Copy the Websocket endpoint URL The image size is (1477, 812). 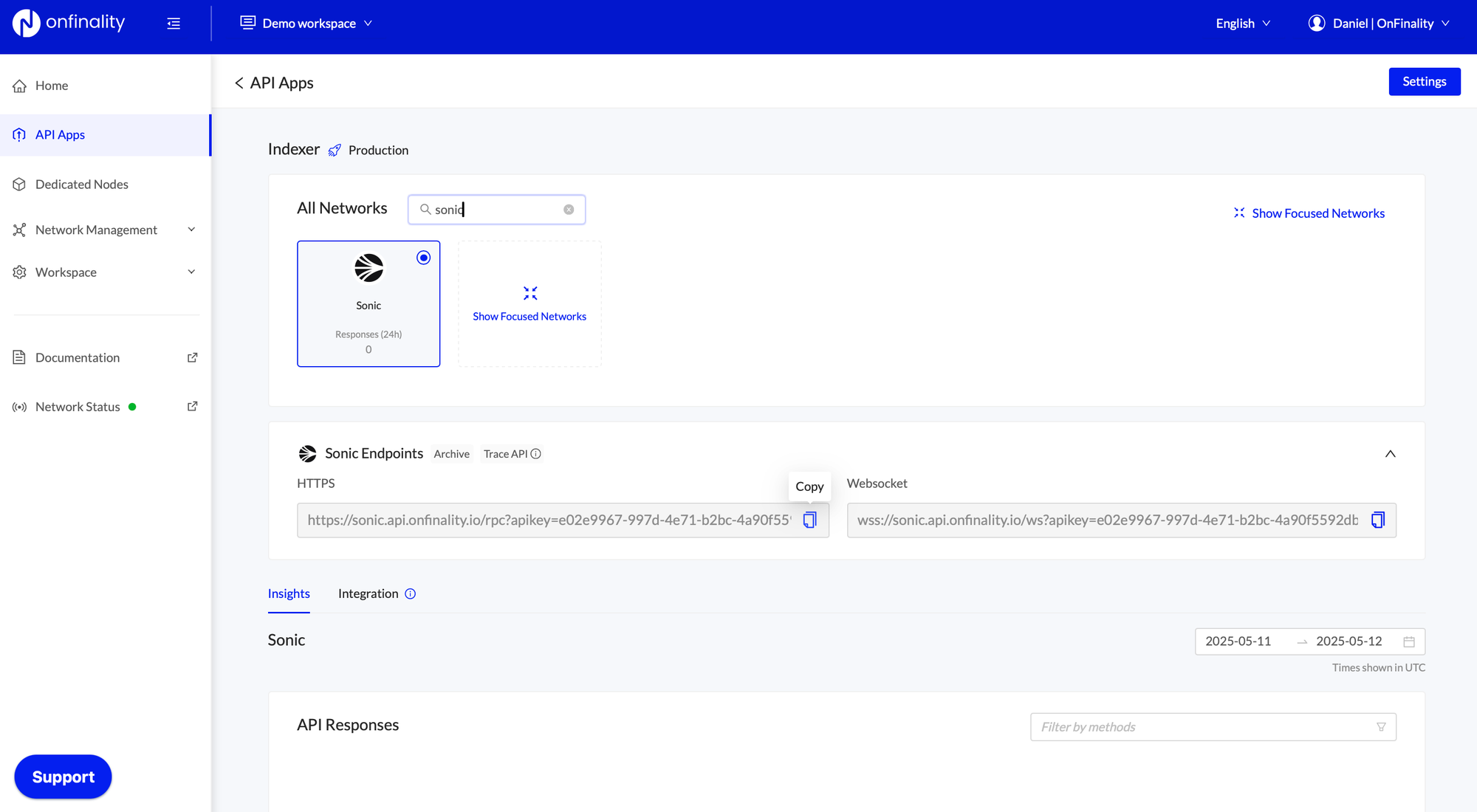1377,520
